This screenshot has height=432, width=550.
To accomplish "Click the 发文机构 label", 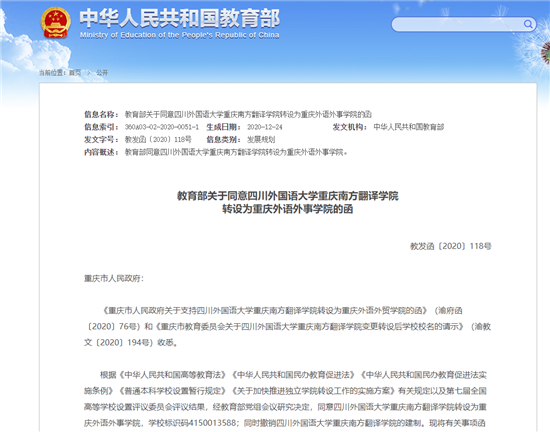I will (x=350, y=127).
